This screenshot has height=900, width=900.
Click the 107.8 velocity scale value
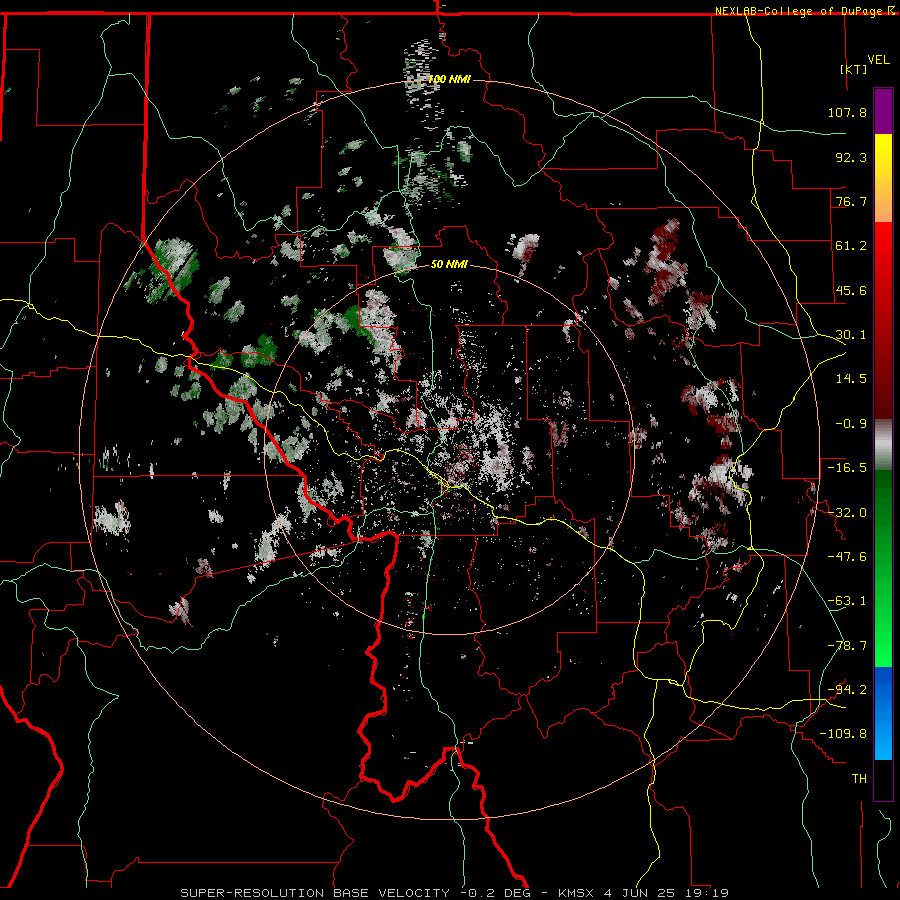click(847, 112)
